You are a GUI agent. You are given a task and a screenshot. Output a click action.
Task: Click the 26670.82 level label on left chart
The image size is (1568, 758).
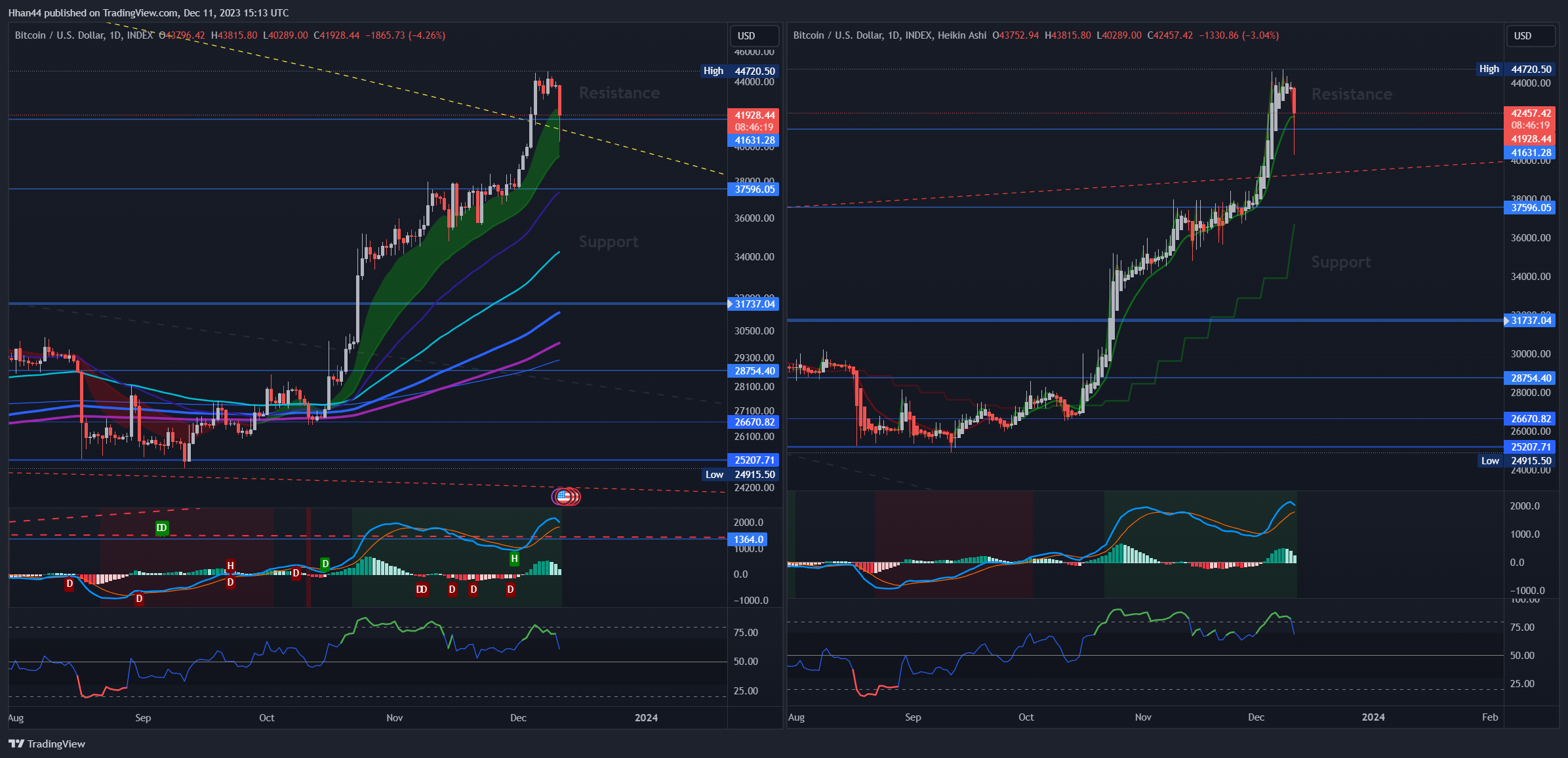[x=754, y=422]
